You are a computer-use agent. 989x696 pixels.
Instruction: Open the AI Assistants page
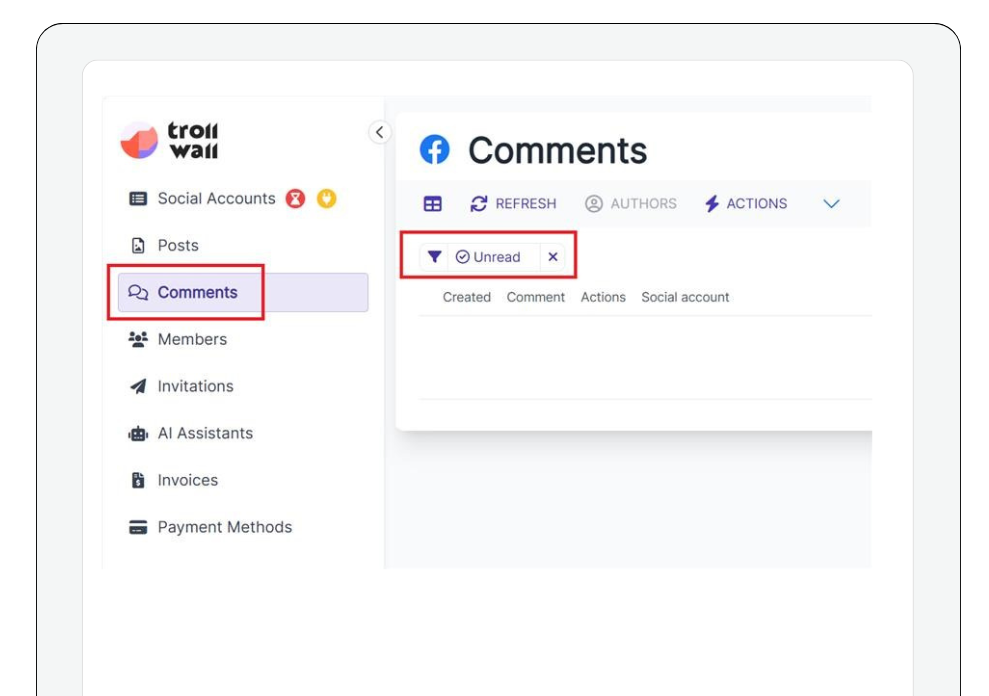[204, 433]
